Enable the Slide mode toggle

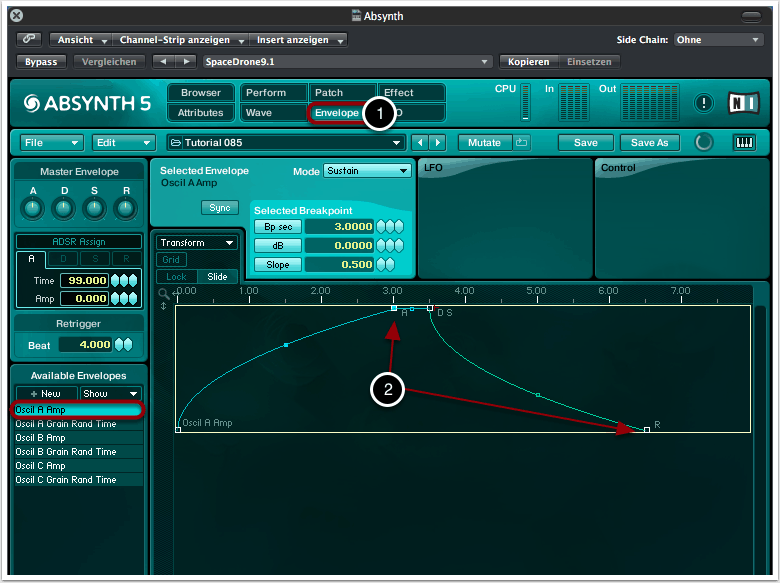tap(217, 276)
